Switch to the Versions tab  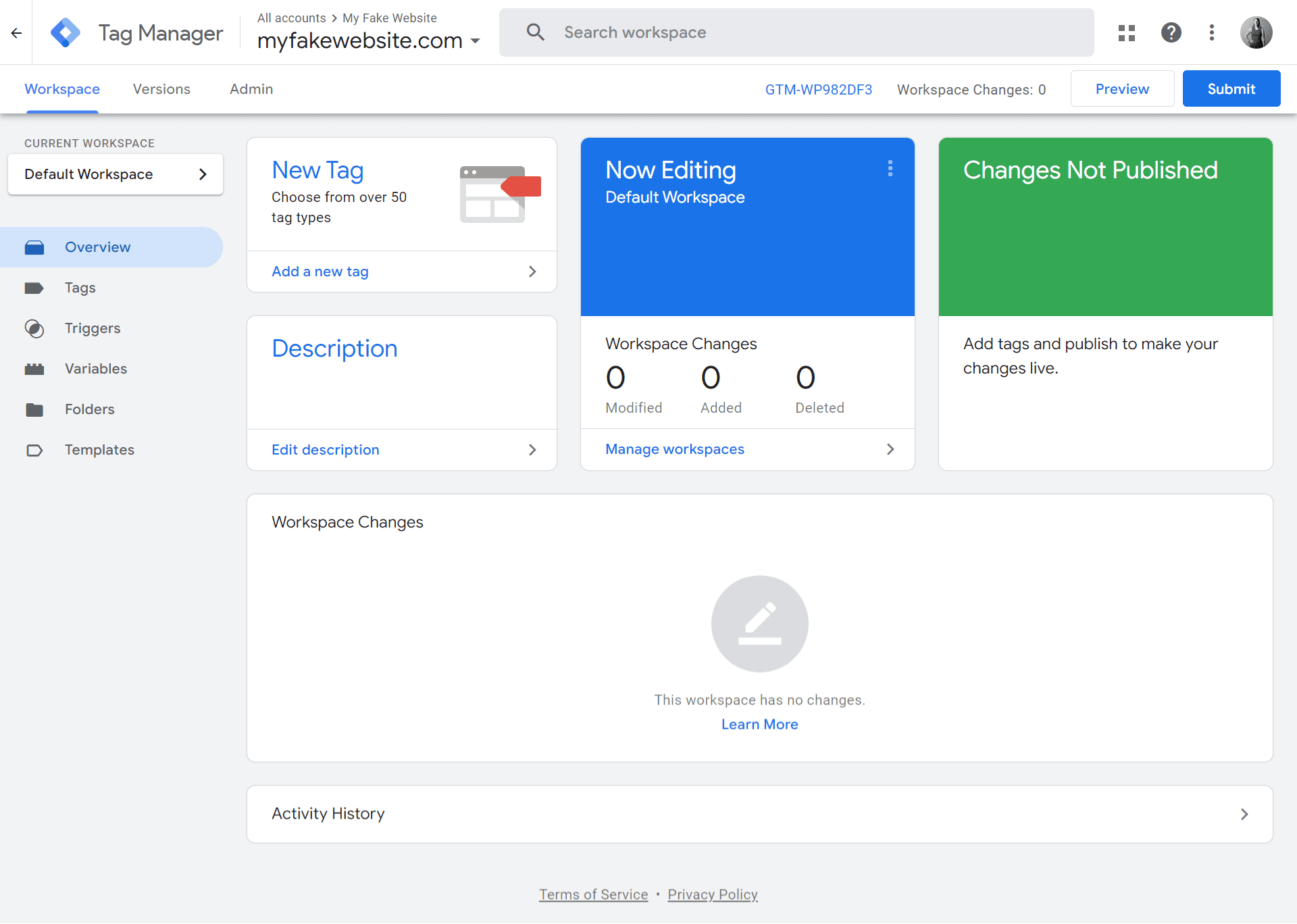(x=161, y=89)
